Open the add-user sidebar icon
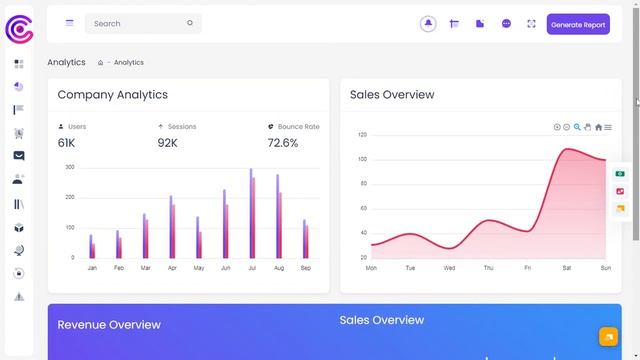This screenshot has height=360, width=640. (x=18, y=179)
